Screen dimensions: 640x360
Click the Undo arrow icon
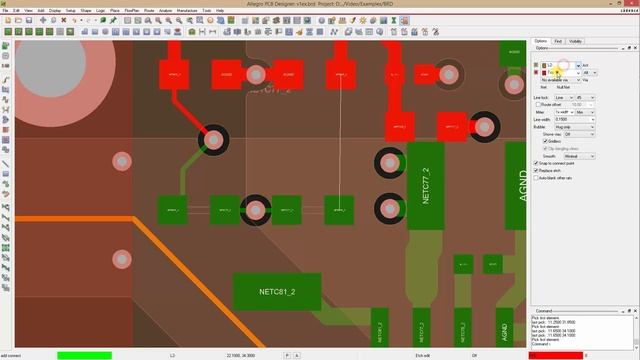click(74, 20)
